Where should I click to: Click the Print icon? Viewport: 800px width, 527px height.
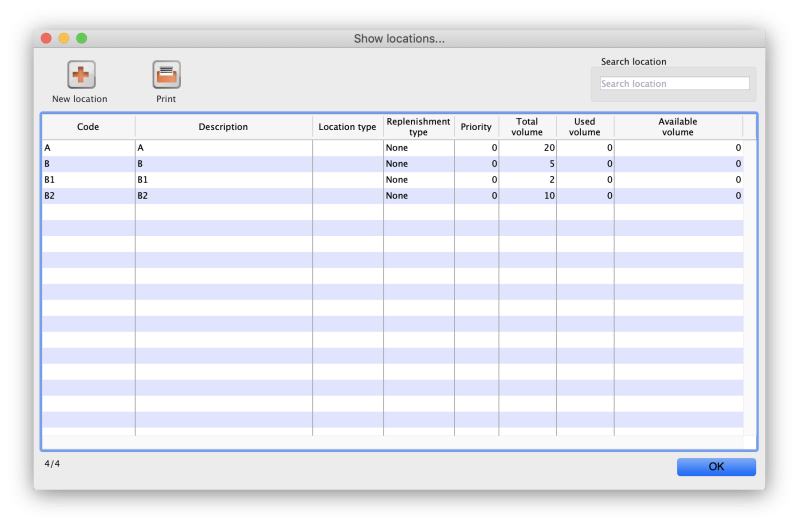click(166, 75)
